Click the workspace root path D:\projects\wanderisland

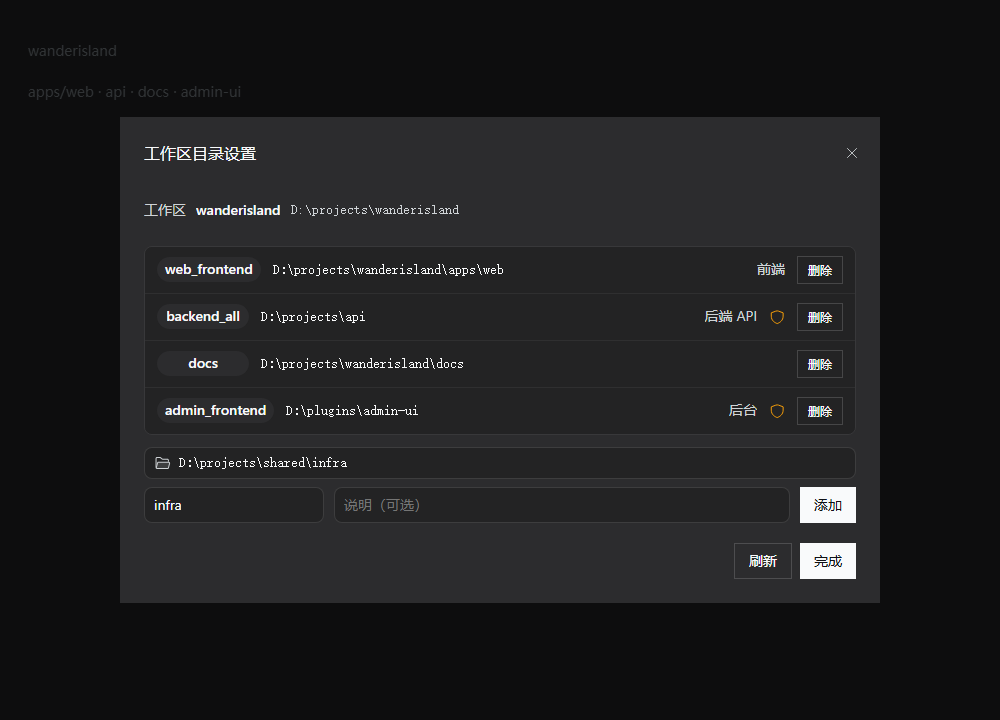point(375,210)
